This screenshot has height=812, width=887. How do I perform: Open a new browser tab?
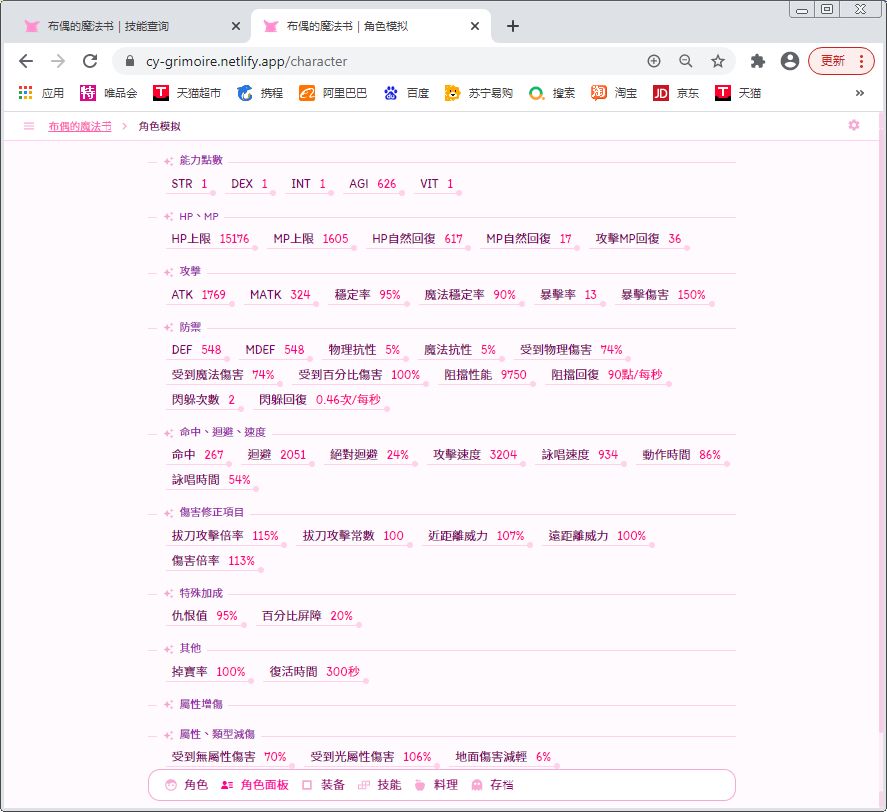(512, 26)
